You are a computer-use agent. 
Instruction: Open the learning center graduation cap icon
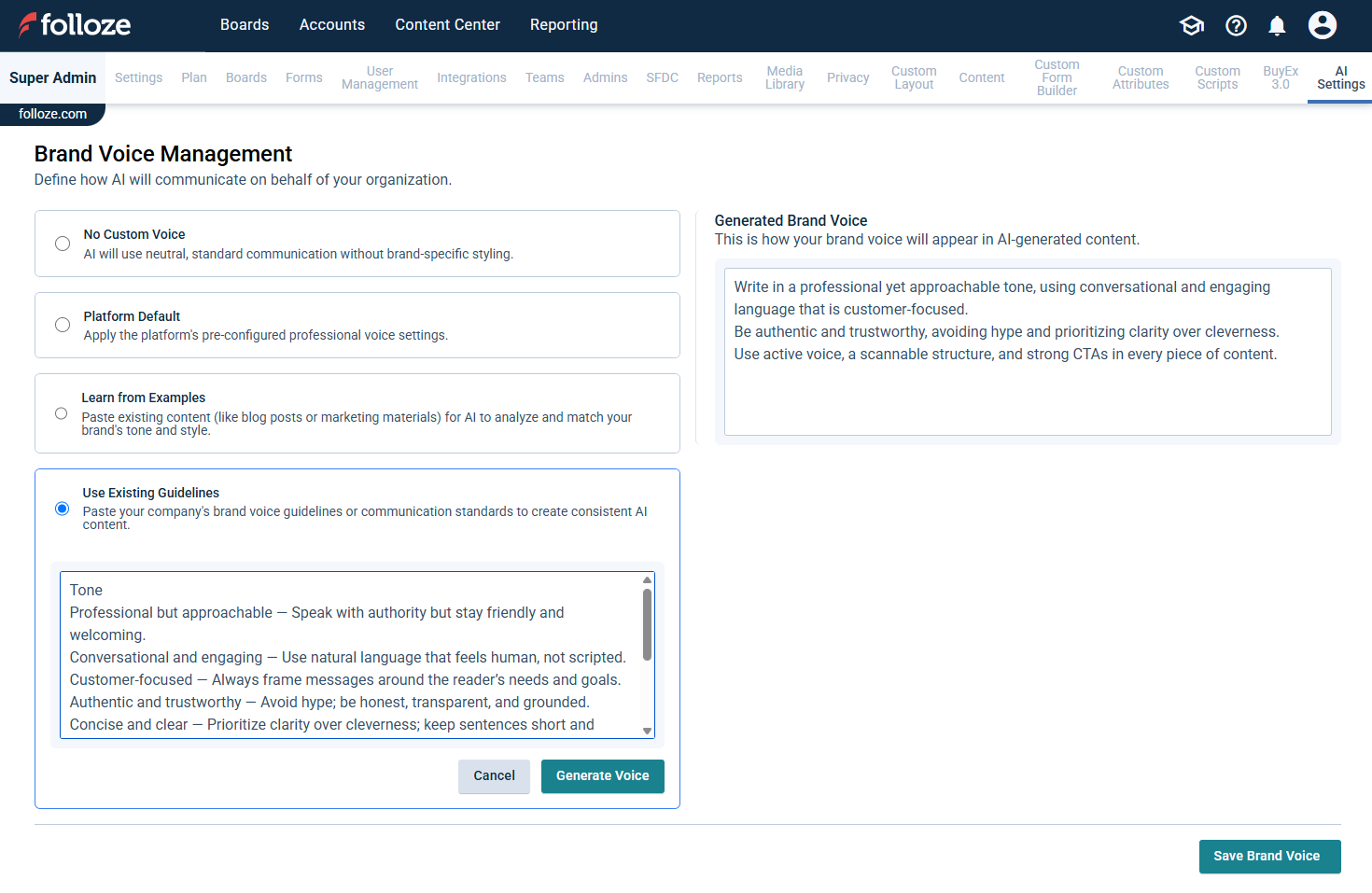(x=1192, y=25)
